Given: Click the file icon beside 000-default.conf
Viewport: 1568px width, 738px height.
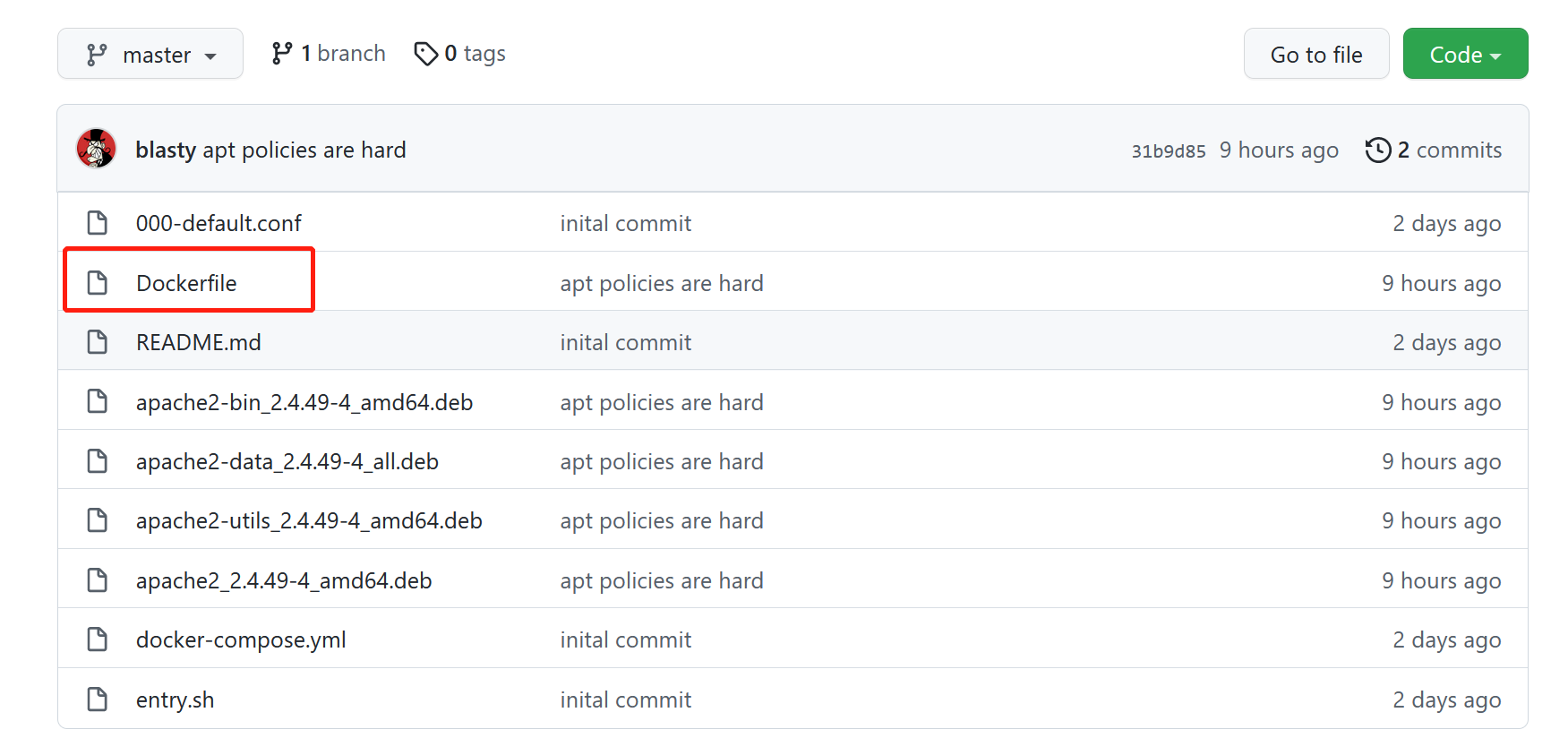Looking at the screenshot, I should coord(98,223).
